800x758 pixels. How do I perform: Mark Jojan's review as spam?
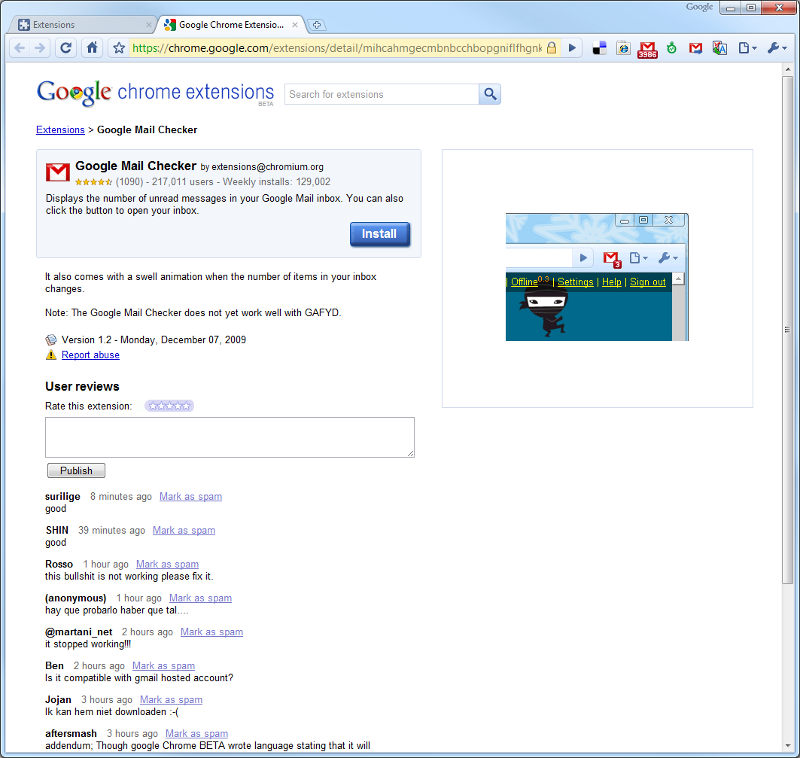(171, 699)
